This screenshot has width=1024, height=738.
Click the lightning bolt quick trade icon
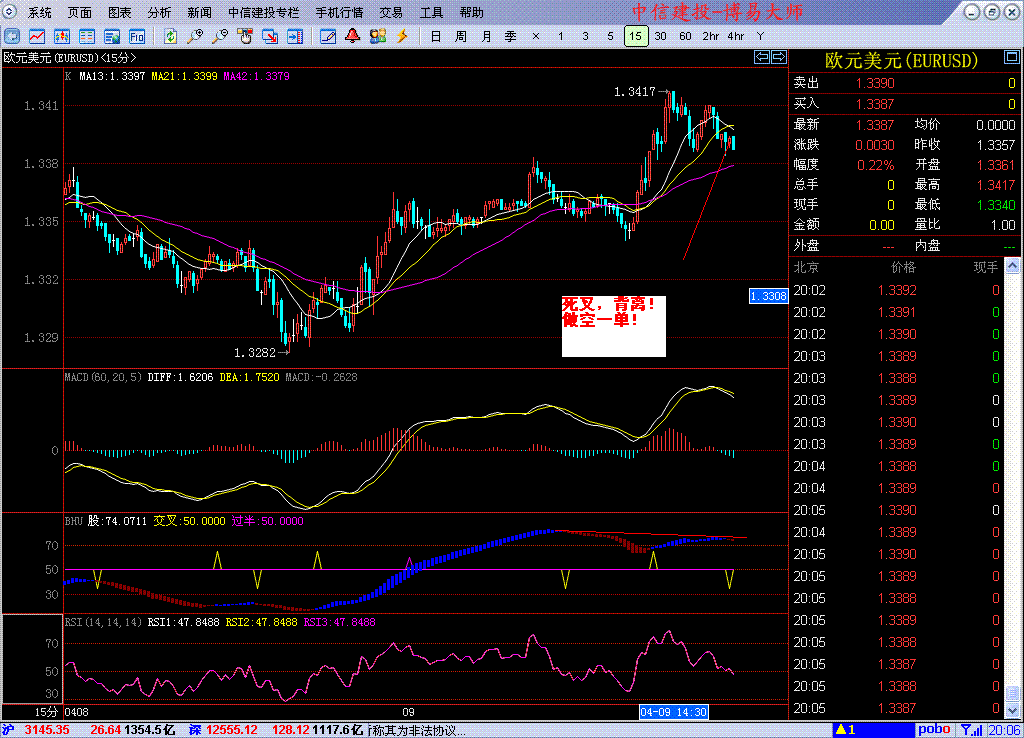click(402, 37)
